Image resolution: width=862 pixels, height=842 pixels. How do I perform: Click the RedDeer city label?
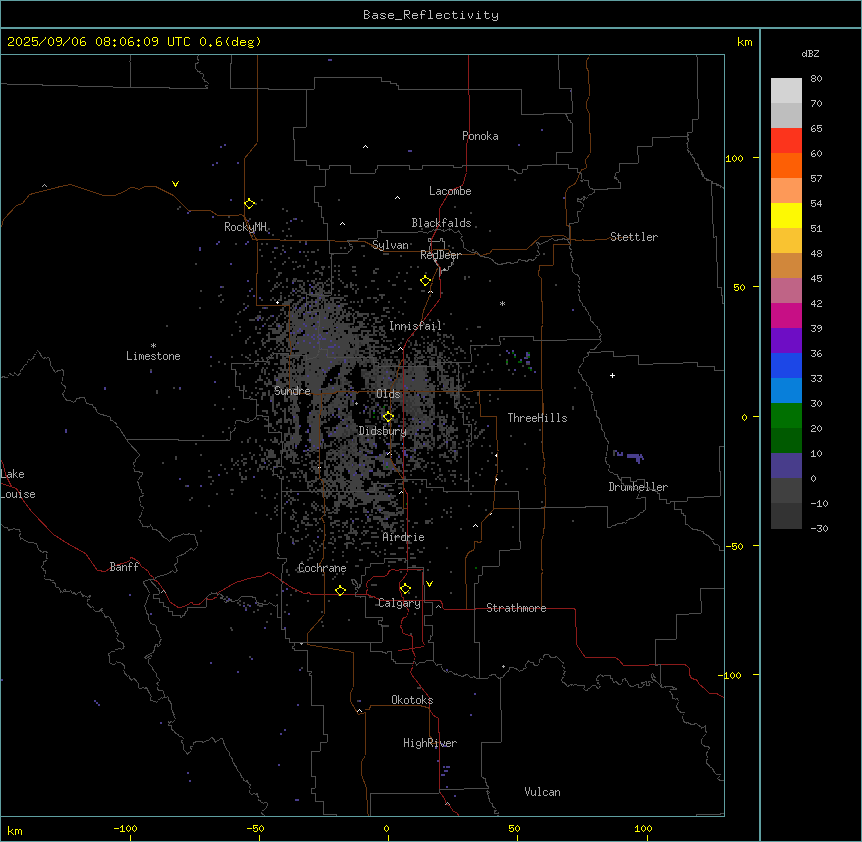(441, 255)
